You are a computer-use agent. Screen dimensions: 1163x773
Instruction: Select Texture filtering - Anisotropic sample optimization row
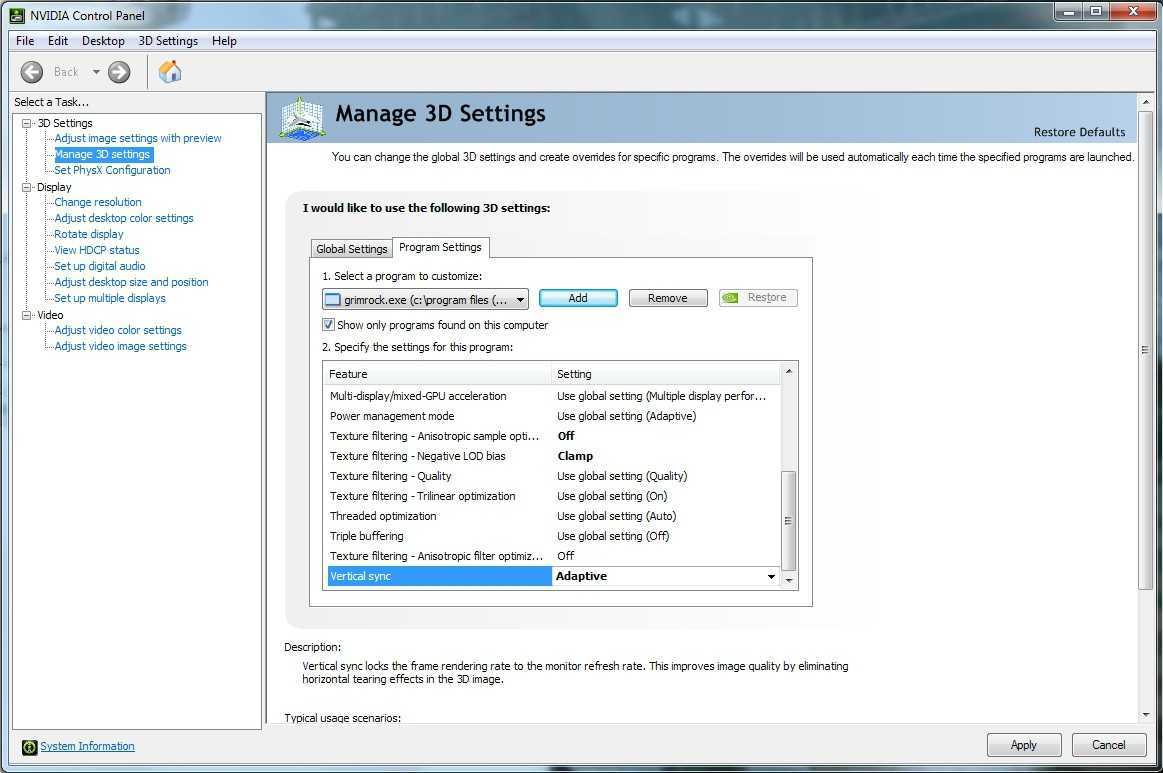click(x=553, y=436)
